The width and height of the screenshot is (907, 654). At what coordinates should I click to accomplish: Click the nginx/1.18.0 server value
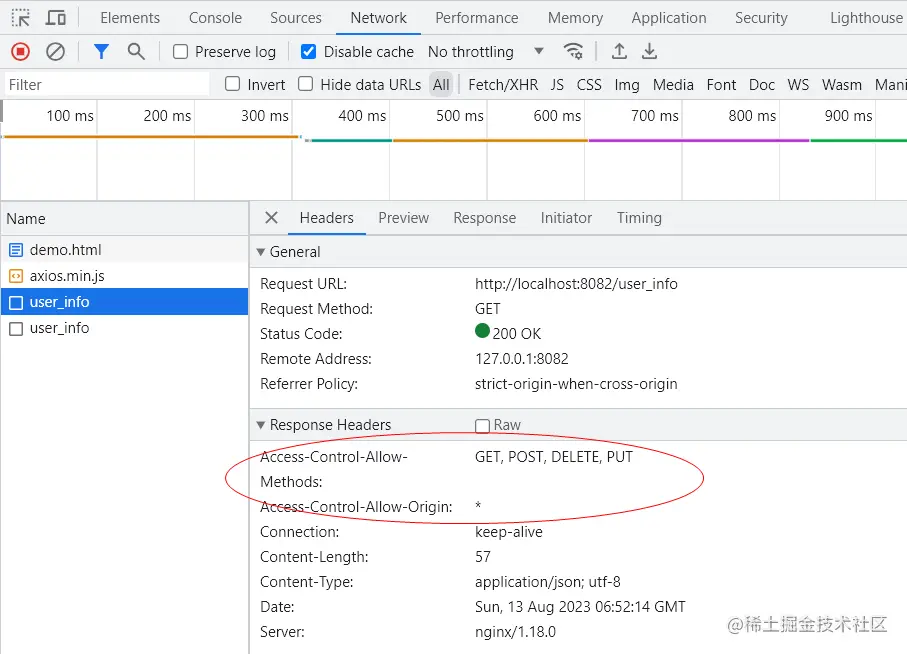(515, 632)
